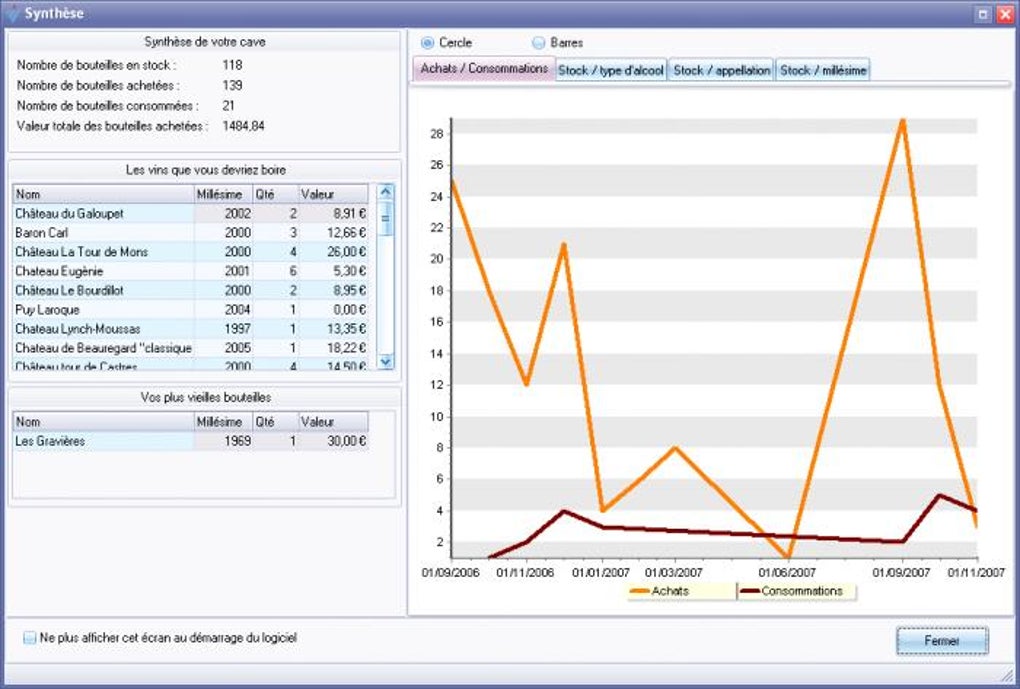The image size is (1020, 689).
Task: Click the 01/09/2006 axis label
Action: (450, 573)
